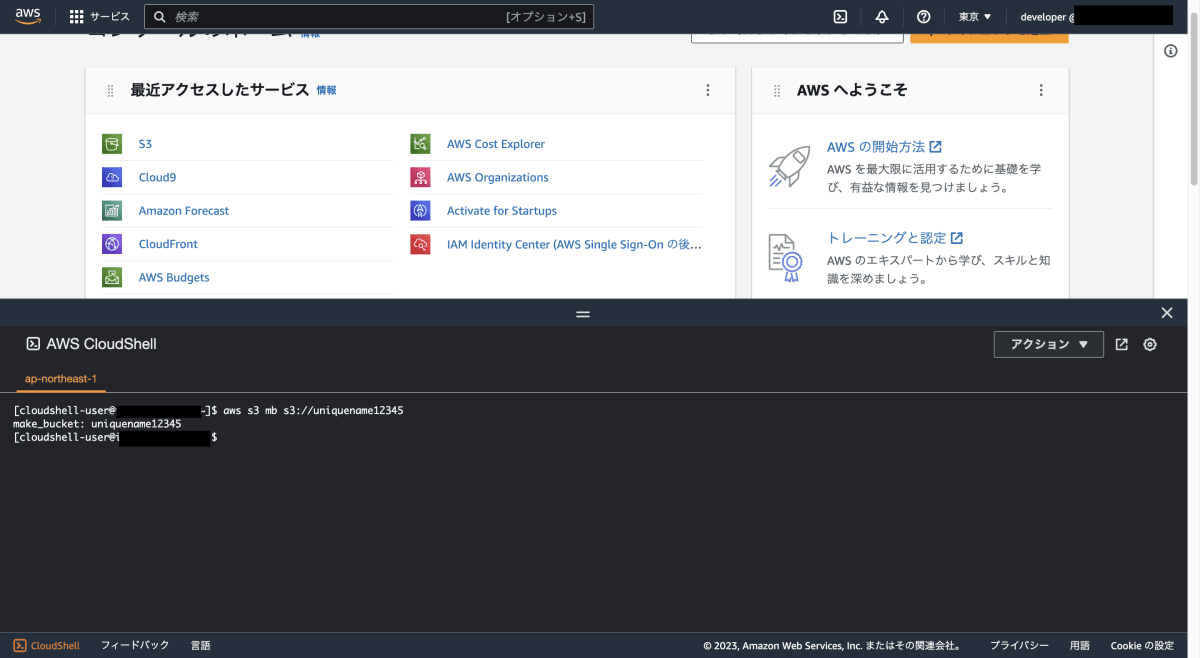1200x658 pixels.
Task: Click the IAM Identity Center icon
Action: pos(420,244)
